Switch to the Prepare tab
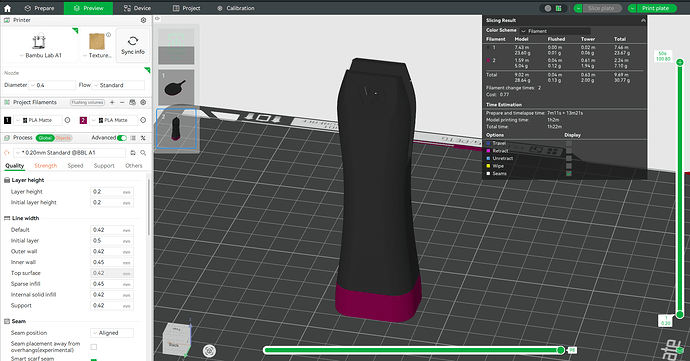Screen dimensions: 690x361 pos(39,8)
